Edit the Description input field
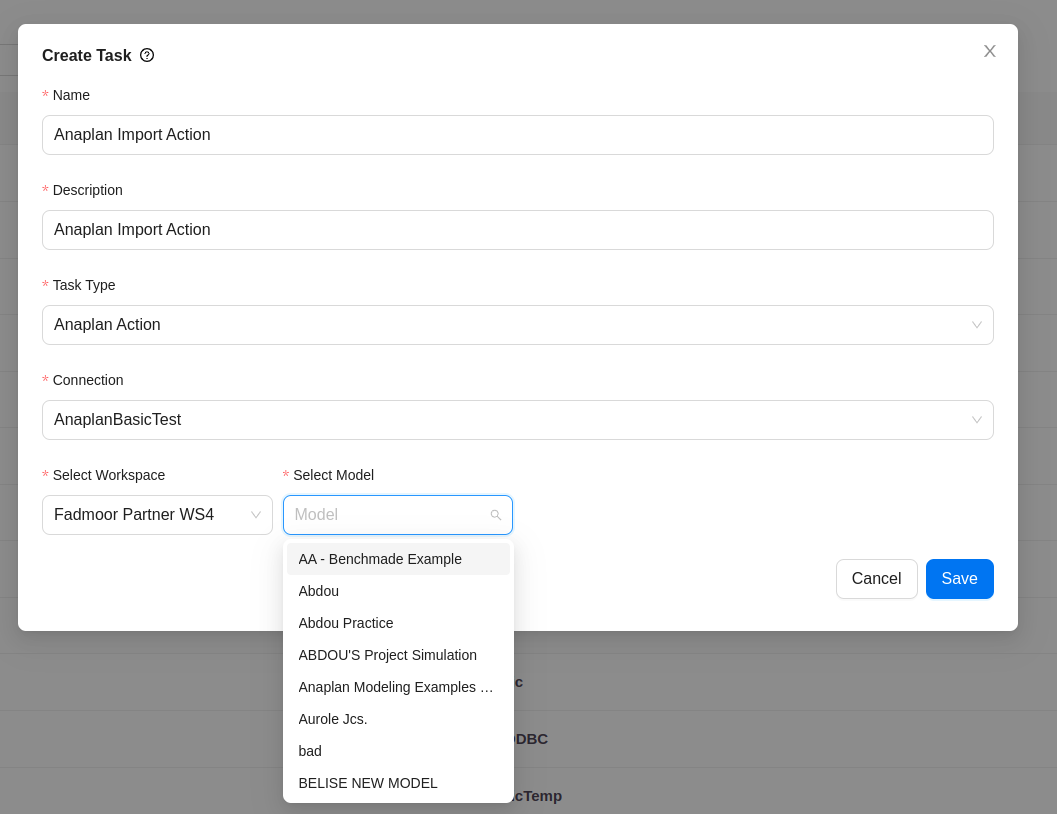 [x=518, y=230]
